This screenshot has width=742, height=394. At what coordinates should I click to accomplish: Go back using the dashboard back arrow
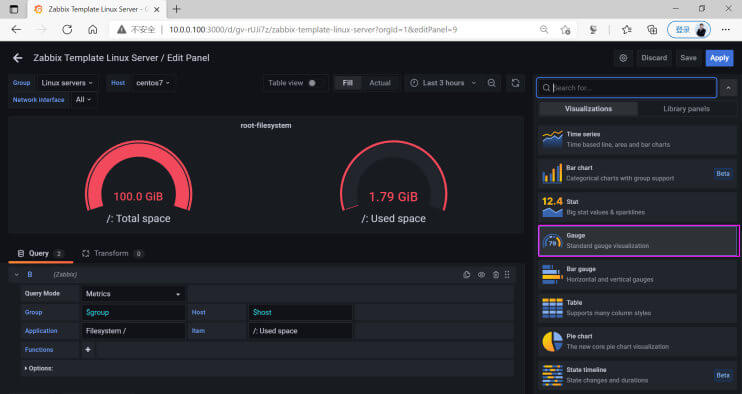point(18,58)
